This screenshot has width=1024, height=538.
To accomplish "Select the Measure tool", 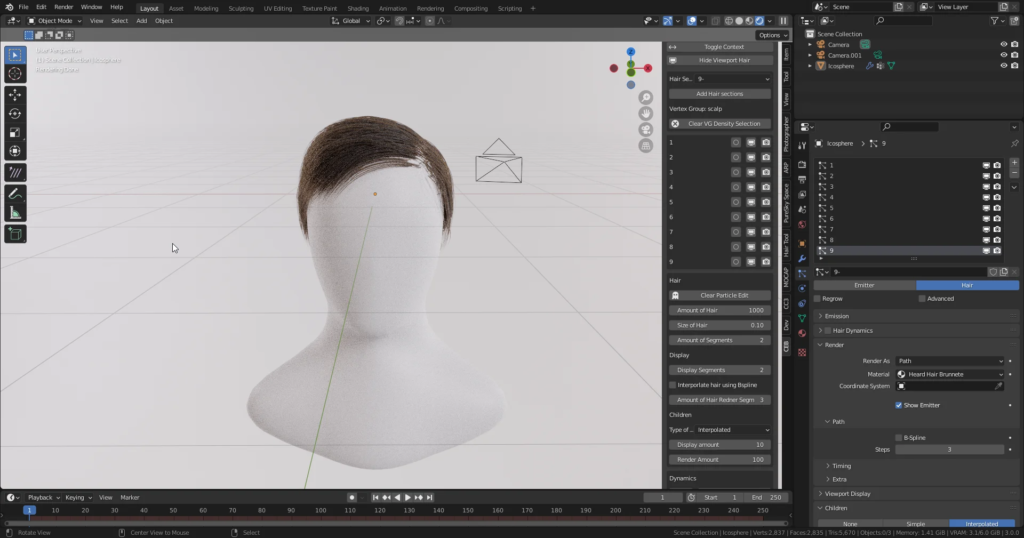I will pos(15,212).
